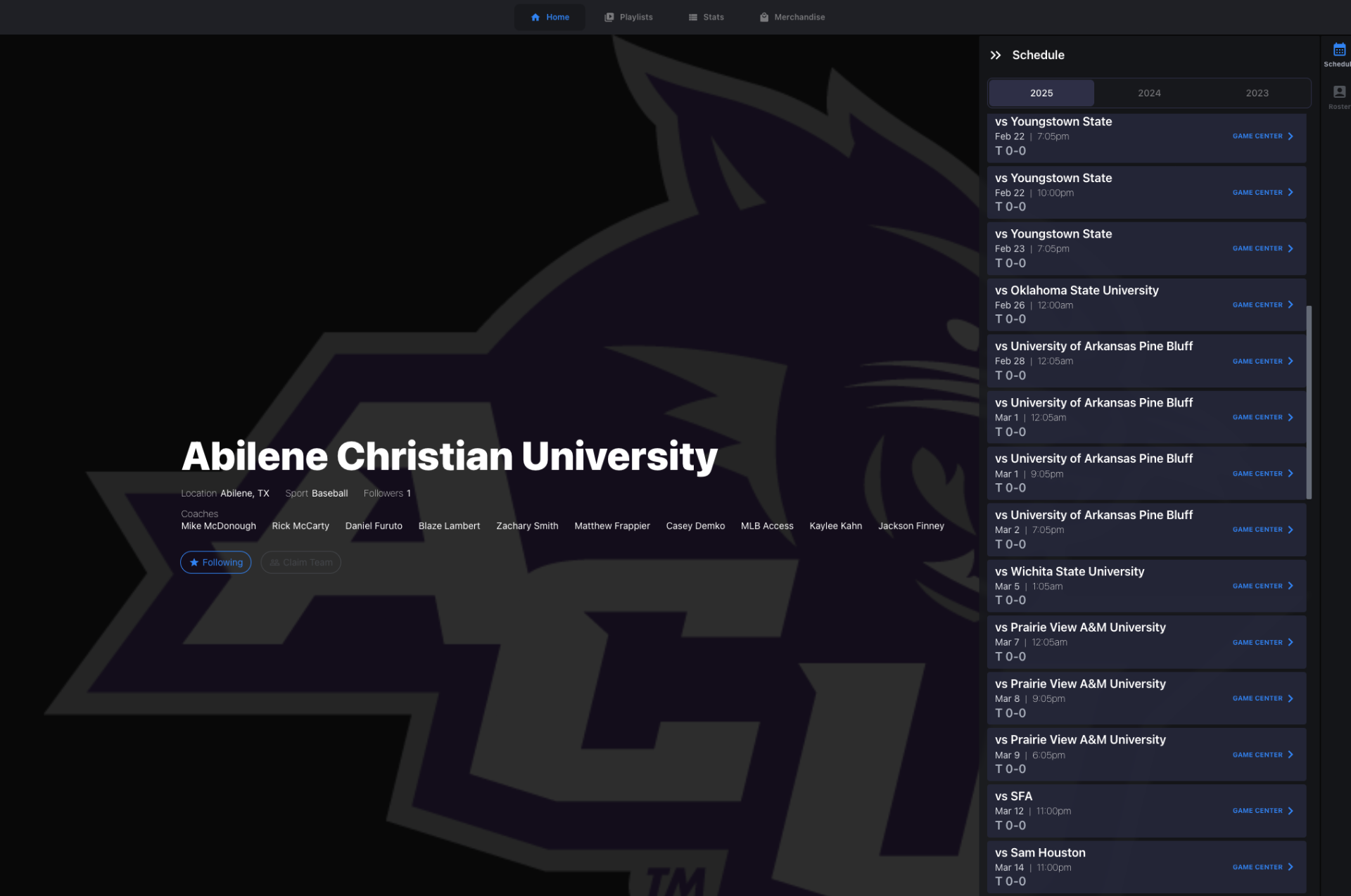Switch to the 2023 season tab
This screenshot has width=1351, height=896.
(x=1257, y=93)
